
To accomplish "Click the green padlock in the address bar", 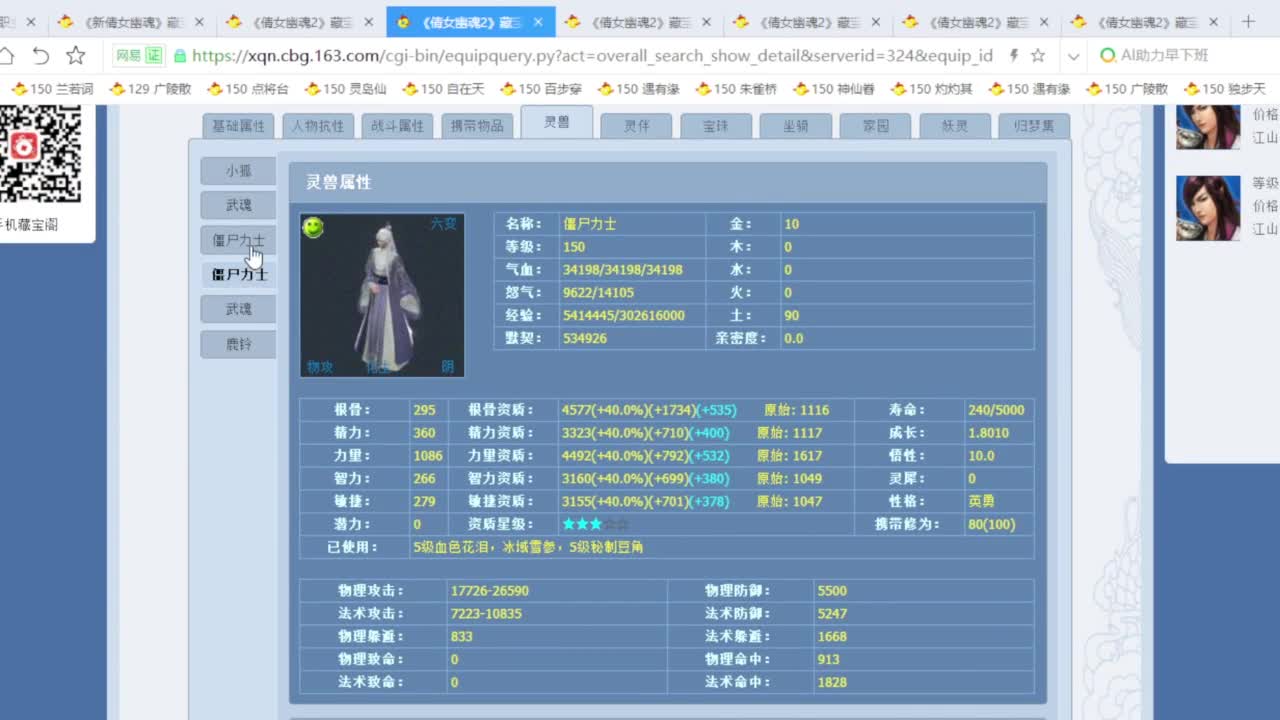I will 180,56.
